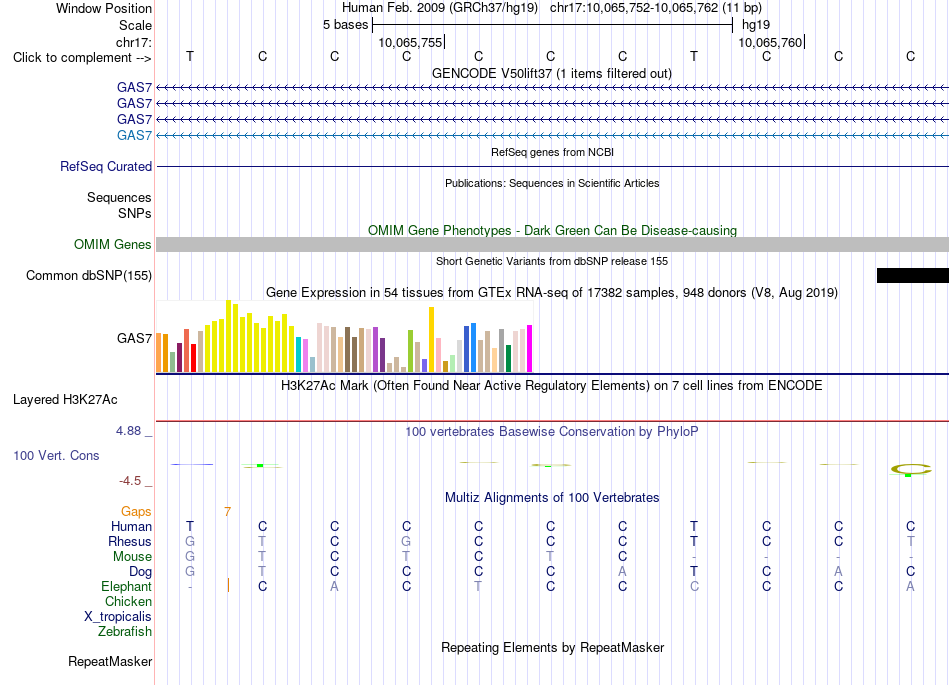950x685 pixels.
Task: Select the Chicken species label
Action: 128,601
